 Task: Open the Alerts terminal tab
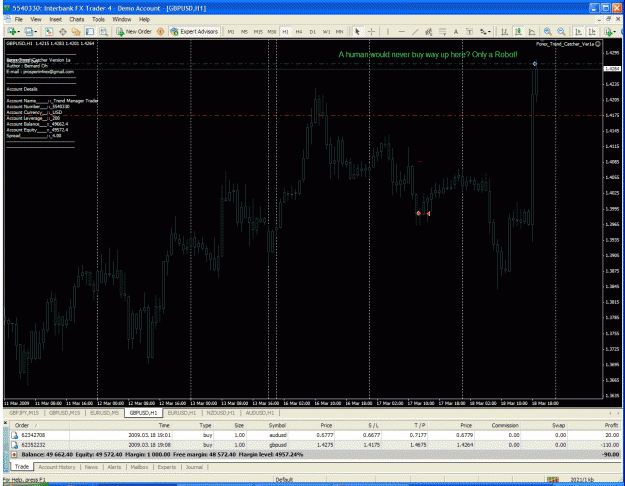[x=114, y=467]
